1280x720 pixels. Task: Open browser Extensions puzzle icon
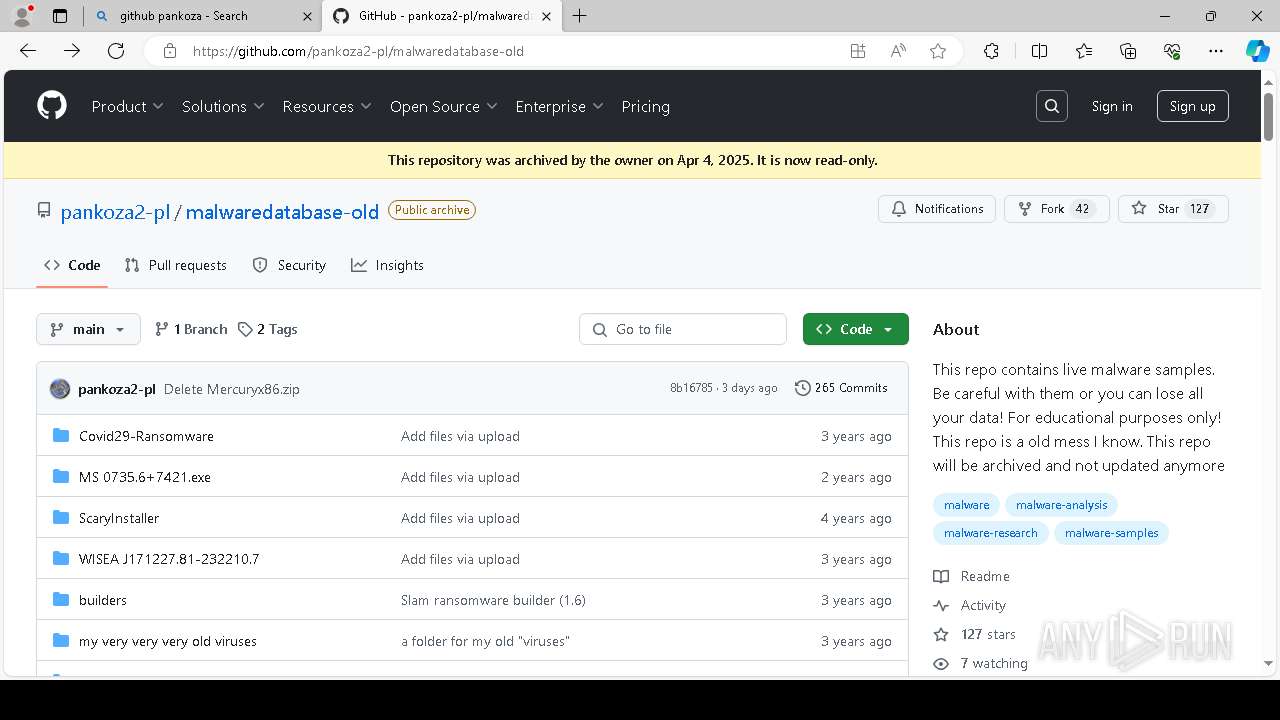[991, 51]
